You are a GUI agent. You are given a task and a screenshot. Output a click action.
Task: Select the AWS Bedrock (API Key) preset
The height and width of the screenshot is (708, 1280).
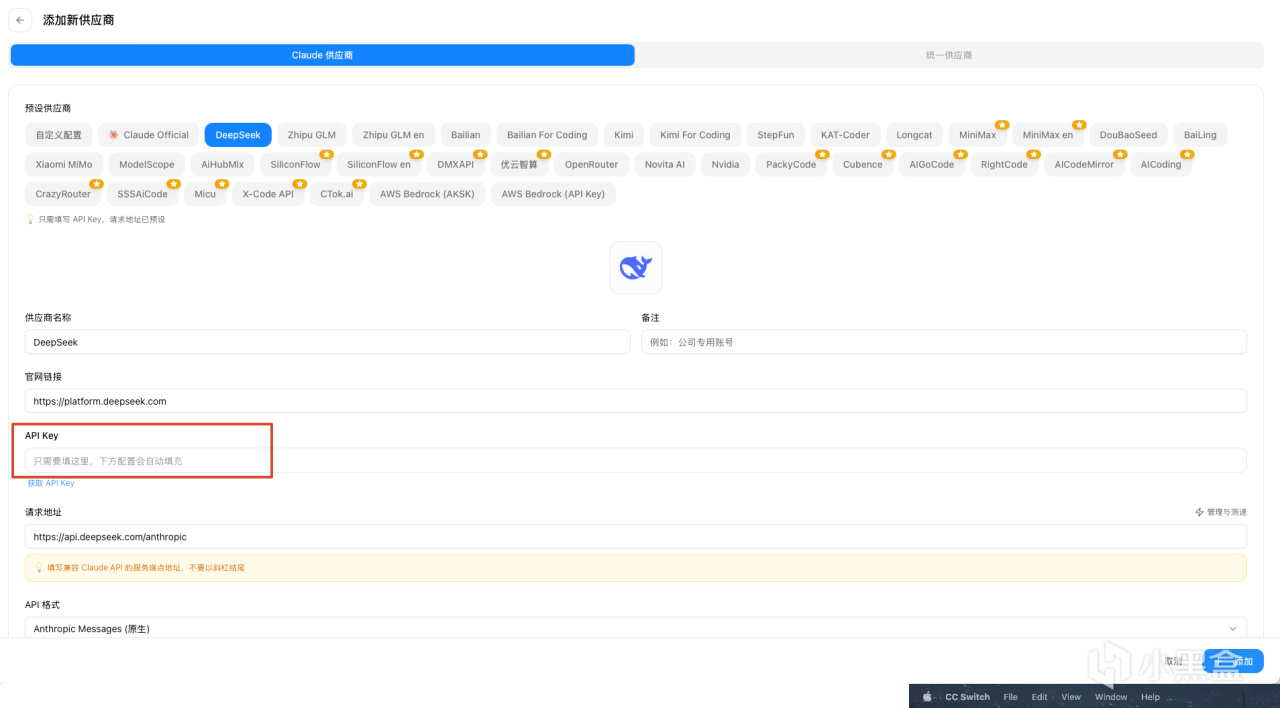(553, 194)
